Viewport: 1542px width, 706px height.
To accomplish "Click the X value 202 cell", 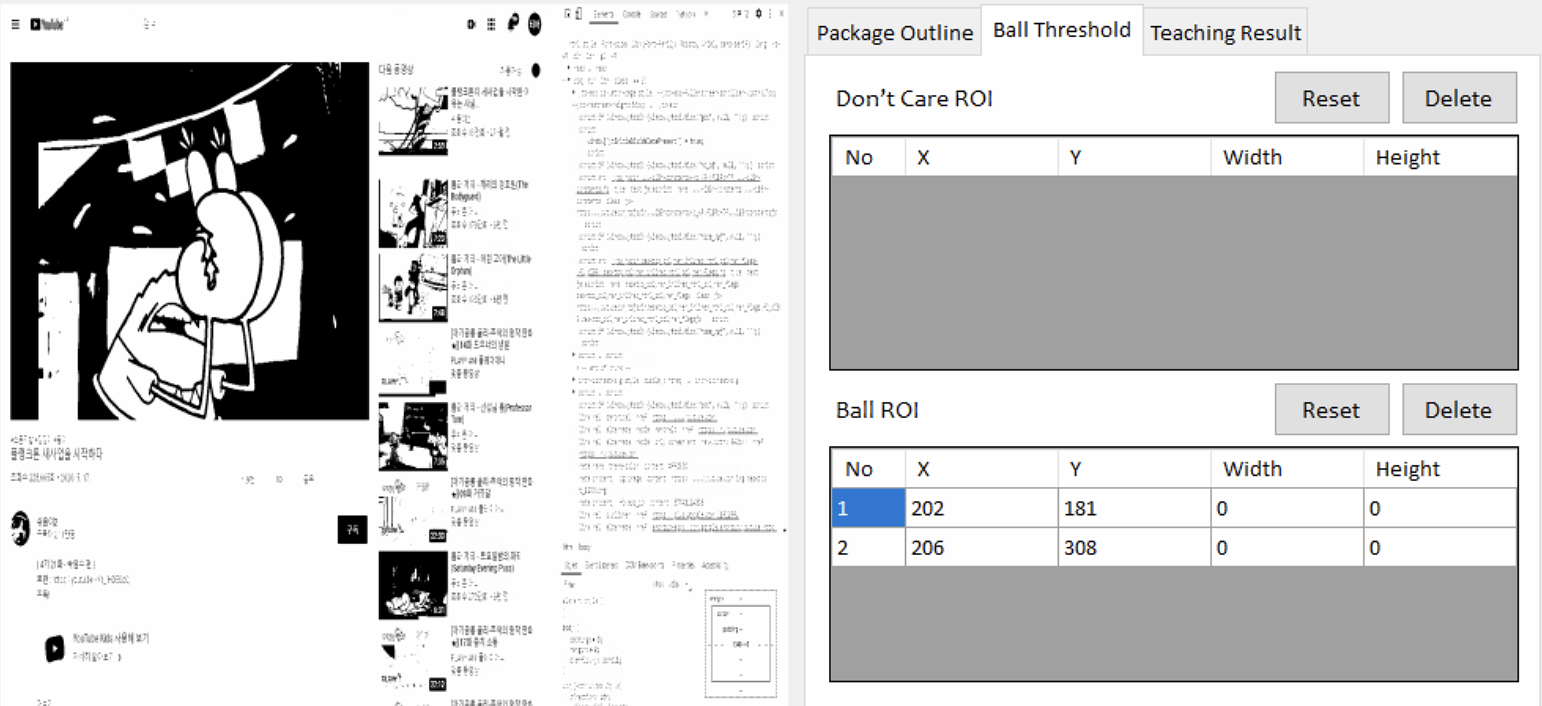I will pos(981,508).
